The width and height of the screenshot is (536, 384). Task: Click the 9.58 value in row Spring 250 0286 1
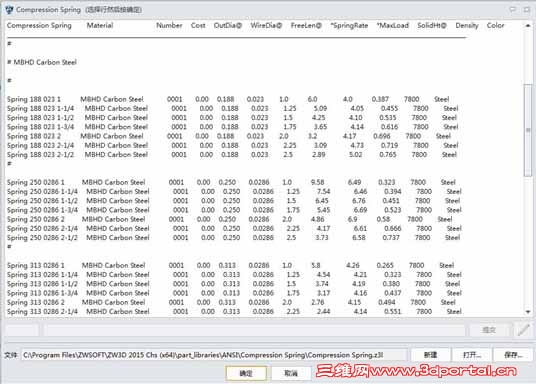[318, 182]
